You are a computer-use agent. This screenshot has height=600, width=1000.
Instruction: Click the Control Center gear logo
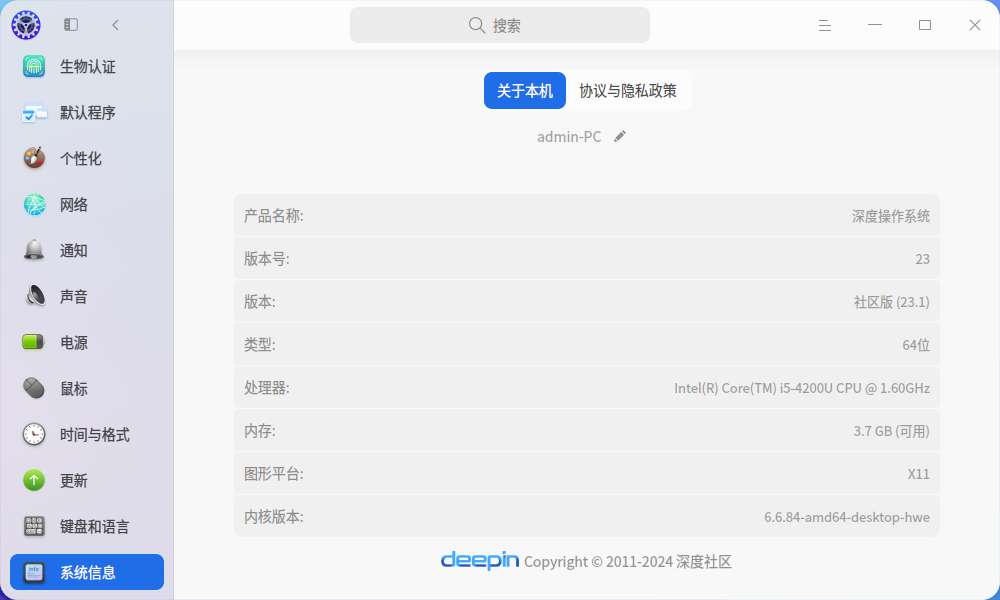click(26, 25)
